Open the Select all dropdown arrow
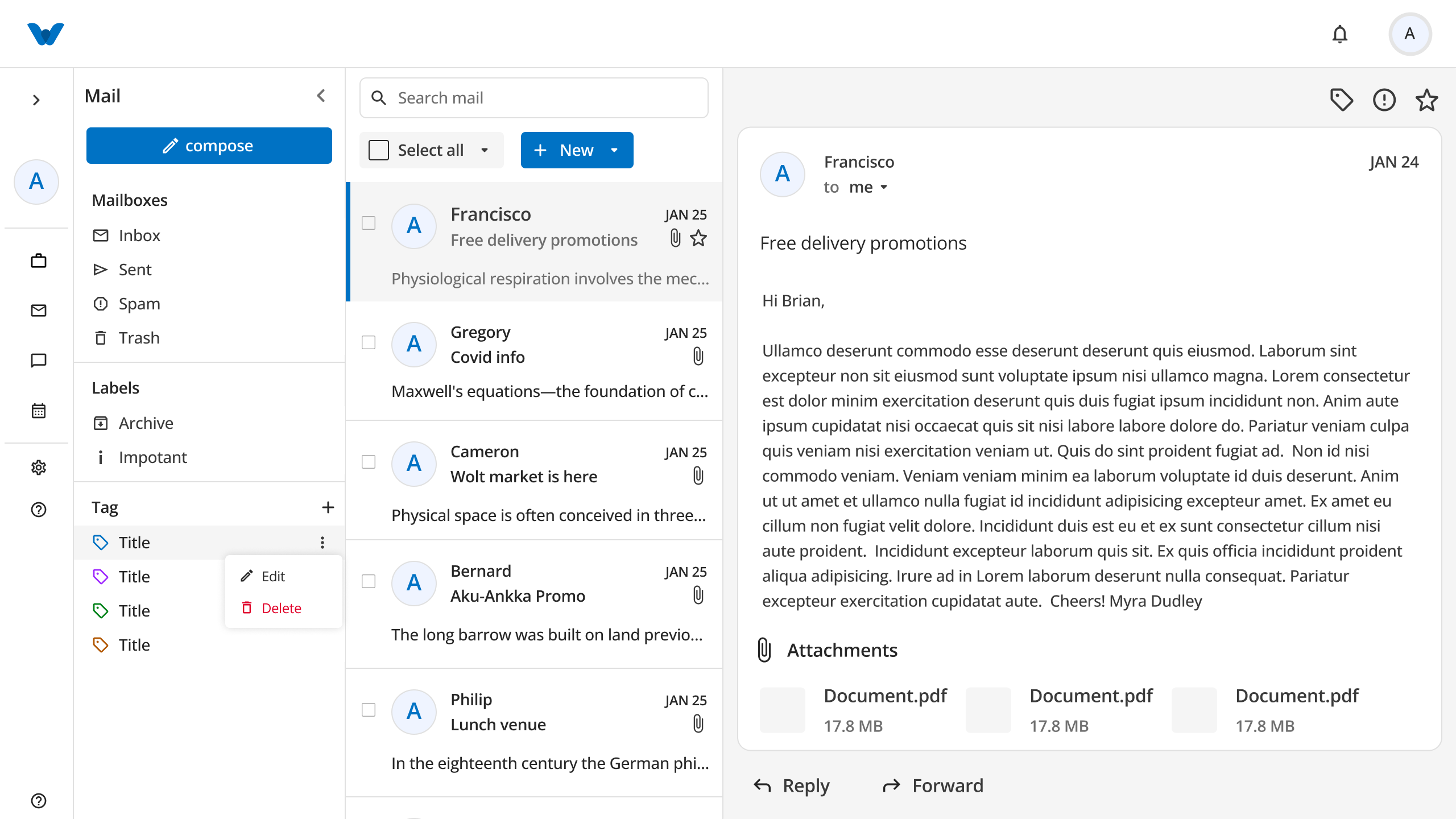The image size is (1456, 819). click(x=485, y=150)
